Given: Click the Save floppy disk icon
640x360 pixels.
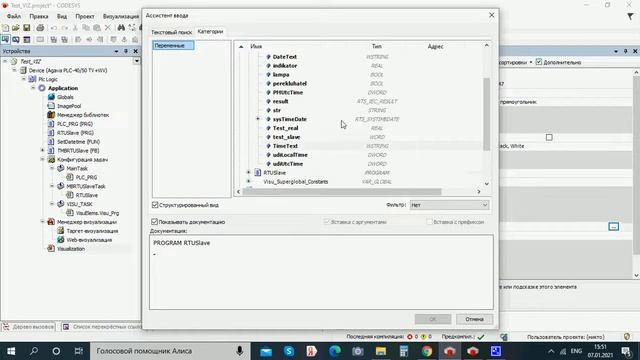Looking at the screenshot, I should (27, 28).
